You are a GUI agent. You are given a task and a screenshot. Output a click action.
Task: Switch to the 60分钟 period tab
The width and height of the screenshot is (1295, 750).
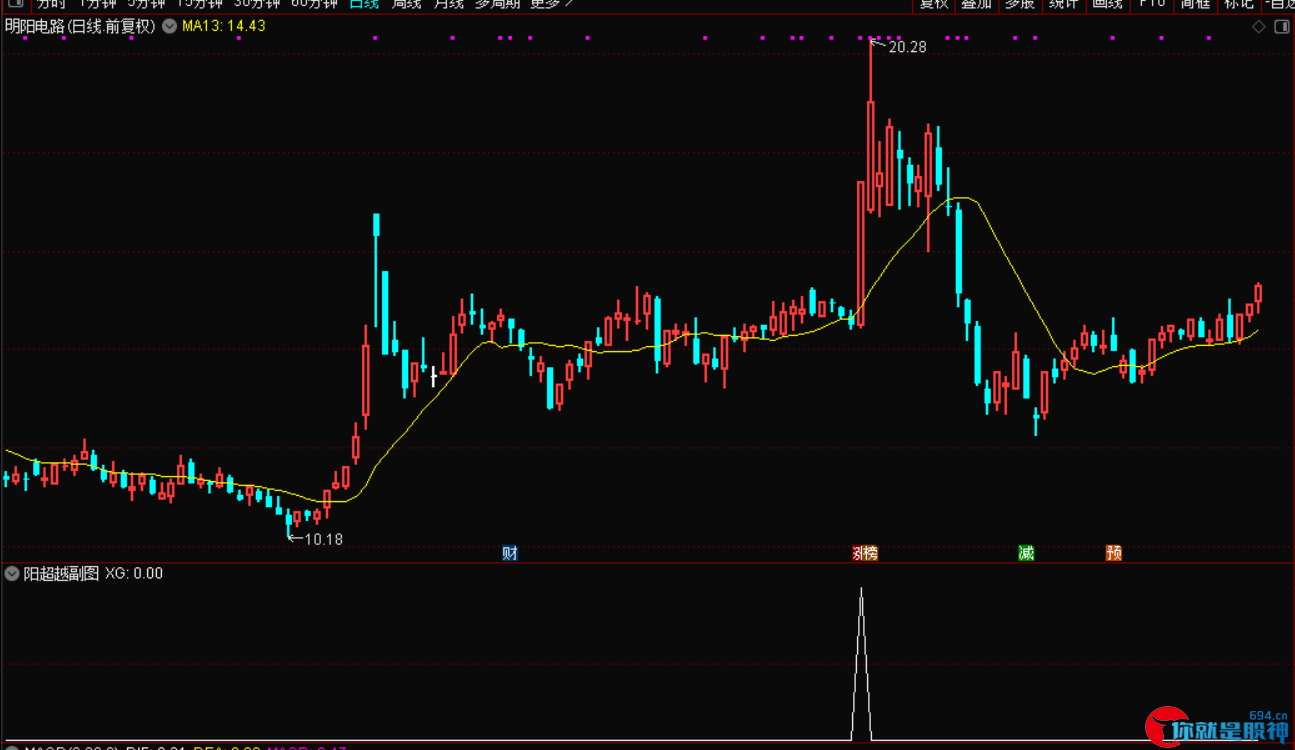(x=313, y=4)
